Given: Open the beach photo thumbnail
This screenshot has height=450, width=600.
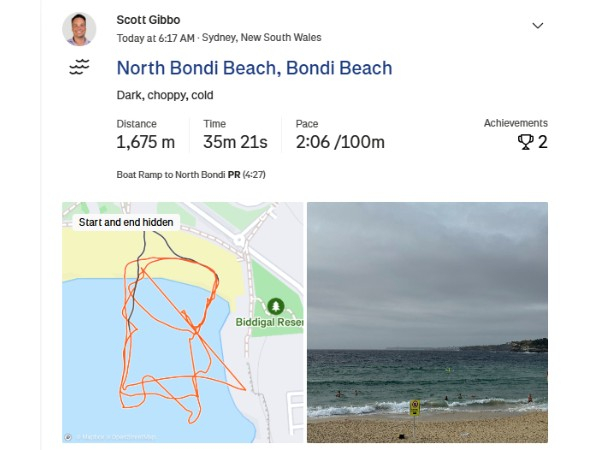Looking at the screenshot, I should point(427,322).
